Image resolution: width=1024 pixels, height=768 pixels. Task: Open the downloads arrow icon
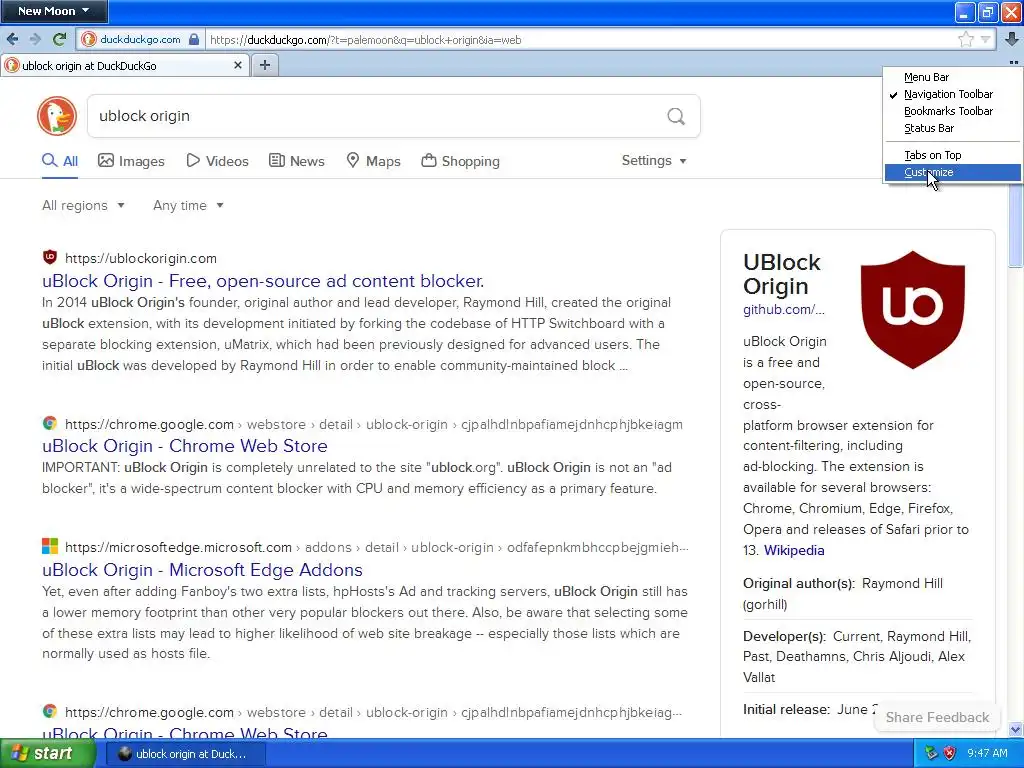(x=1012, y=39)
